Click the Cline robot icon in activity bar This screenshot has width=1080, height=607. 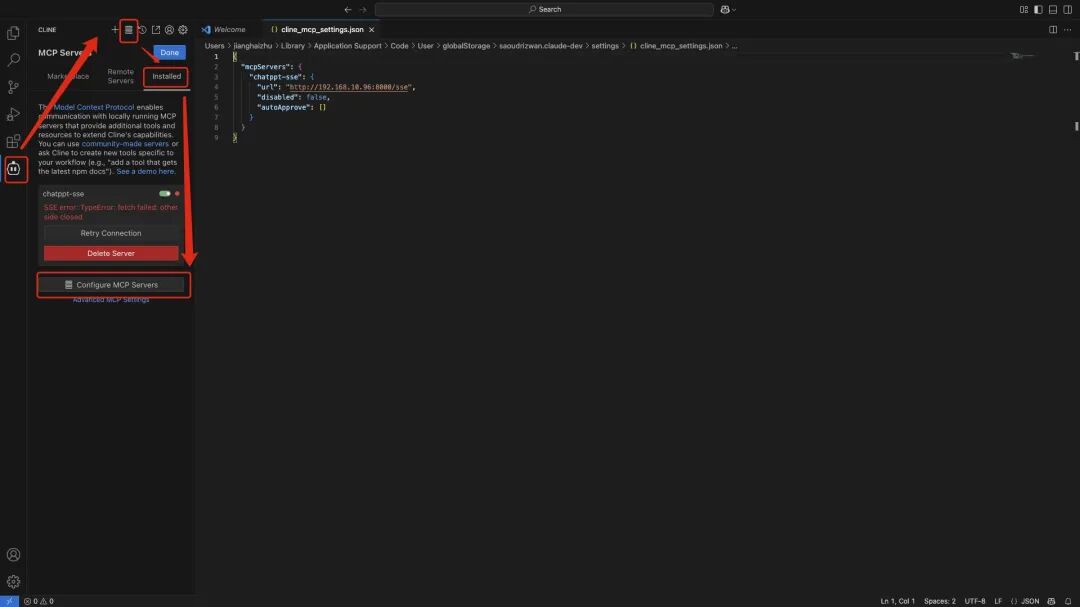[14, 169]
